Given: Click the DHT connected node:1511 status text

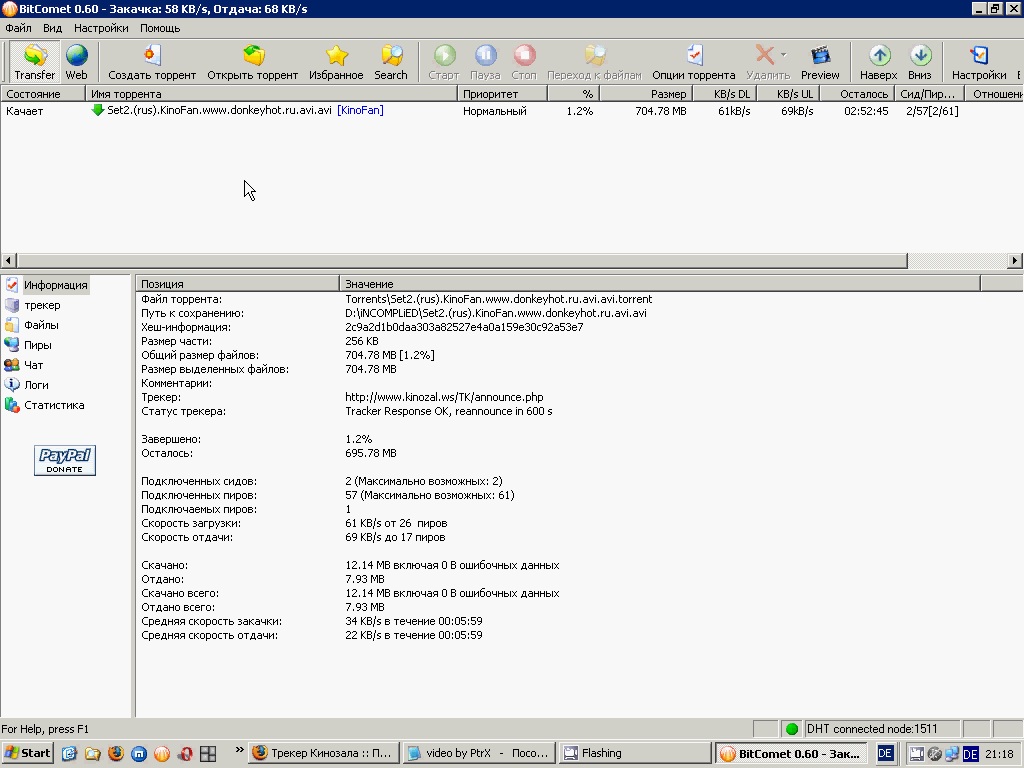Looking at the screenshot, I should pos(872,729).
